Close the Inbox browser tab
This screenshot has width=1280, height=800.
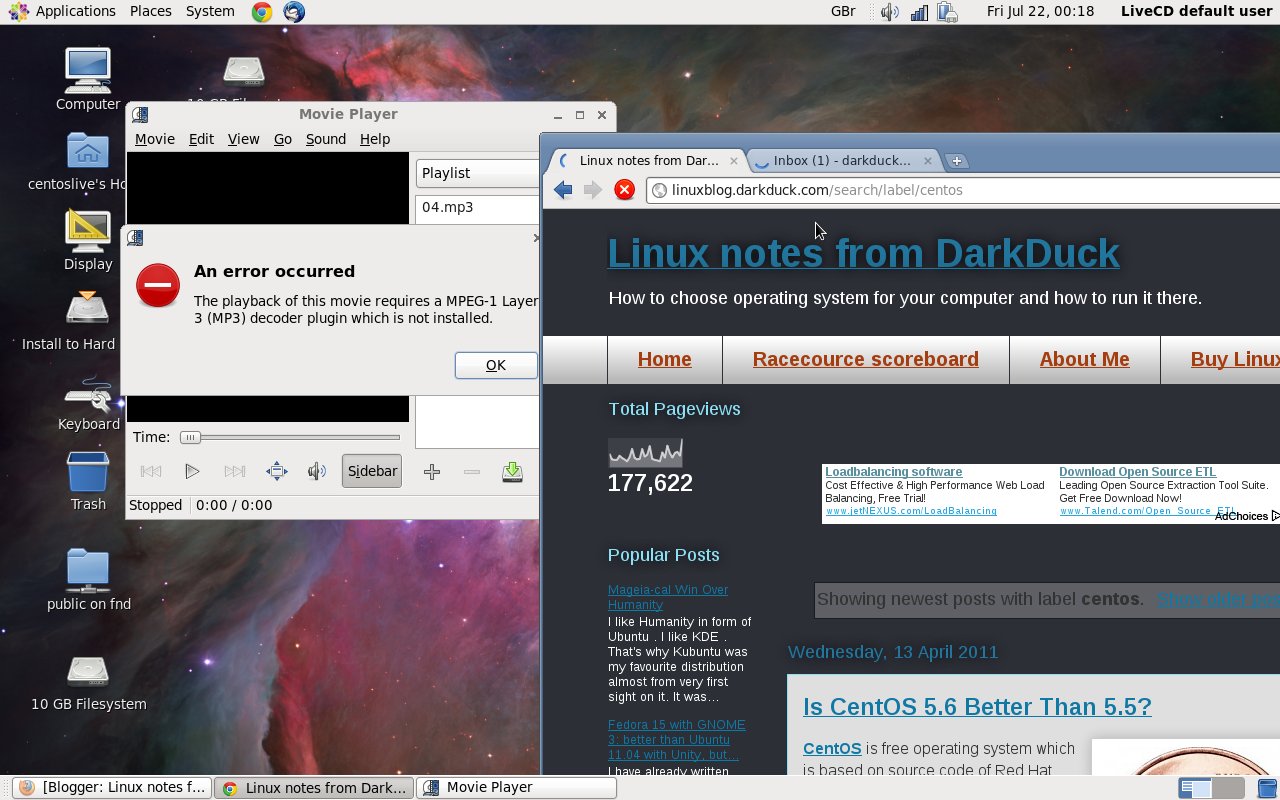928,160
